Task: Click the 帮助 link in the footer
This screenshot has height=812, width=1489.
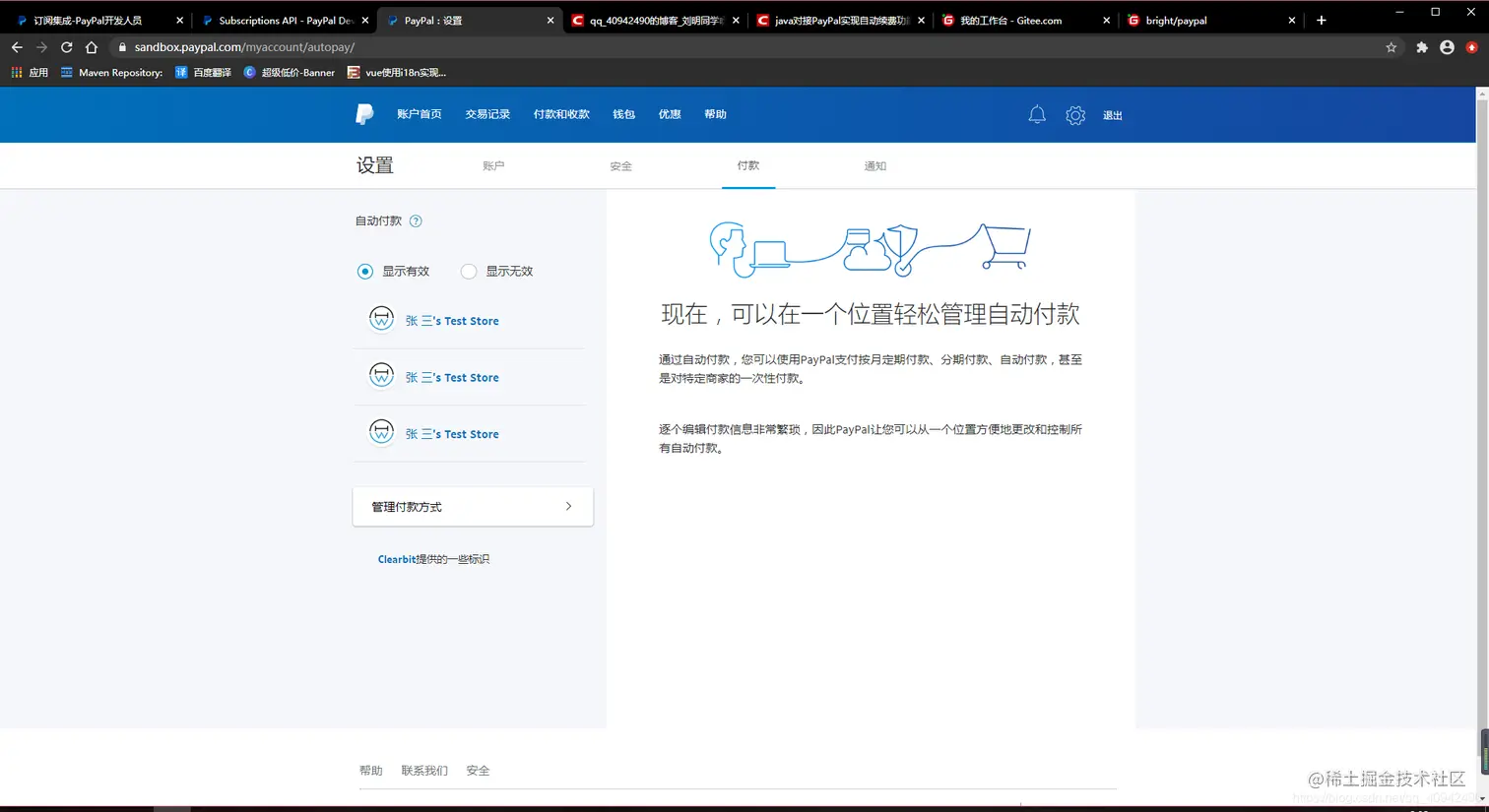Action: click(x=371, y=771)
